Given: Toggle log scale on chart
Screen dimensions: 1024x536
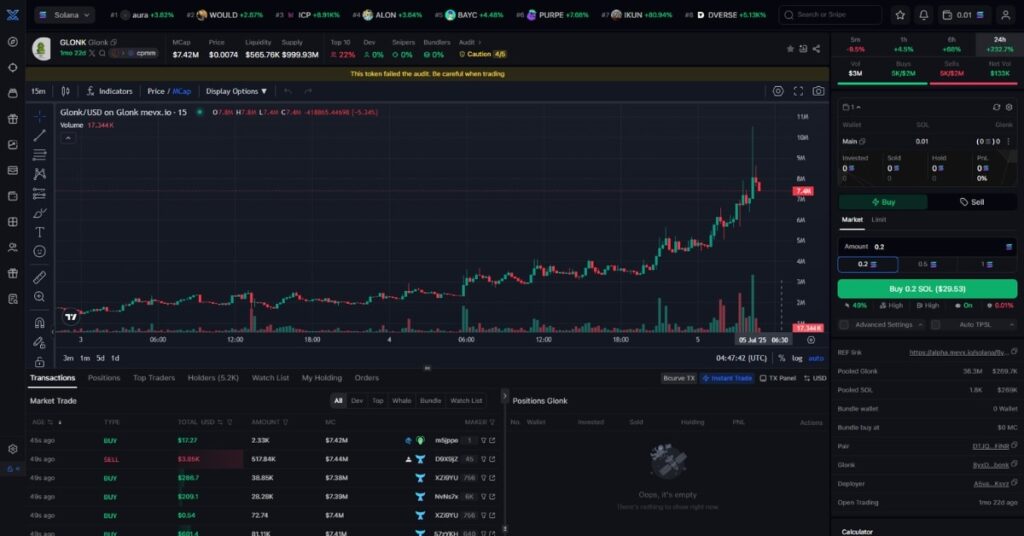Looking at the screenshot, I should point(797,358).
